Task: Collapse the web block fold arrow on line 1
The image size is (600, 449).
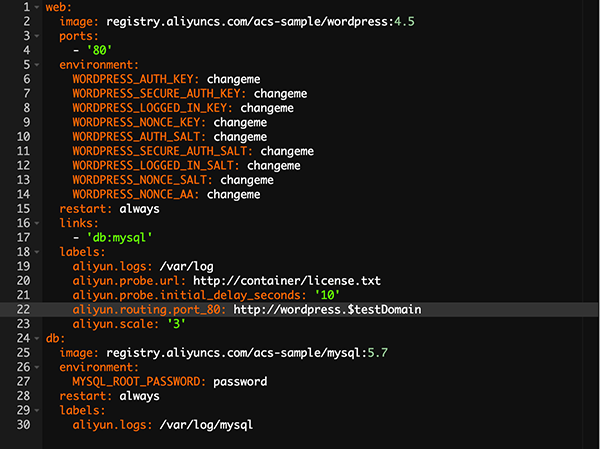Action: pos(37,7)
